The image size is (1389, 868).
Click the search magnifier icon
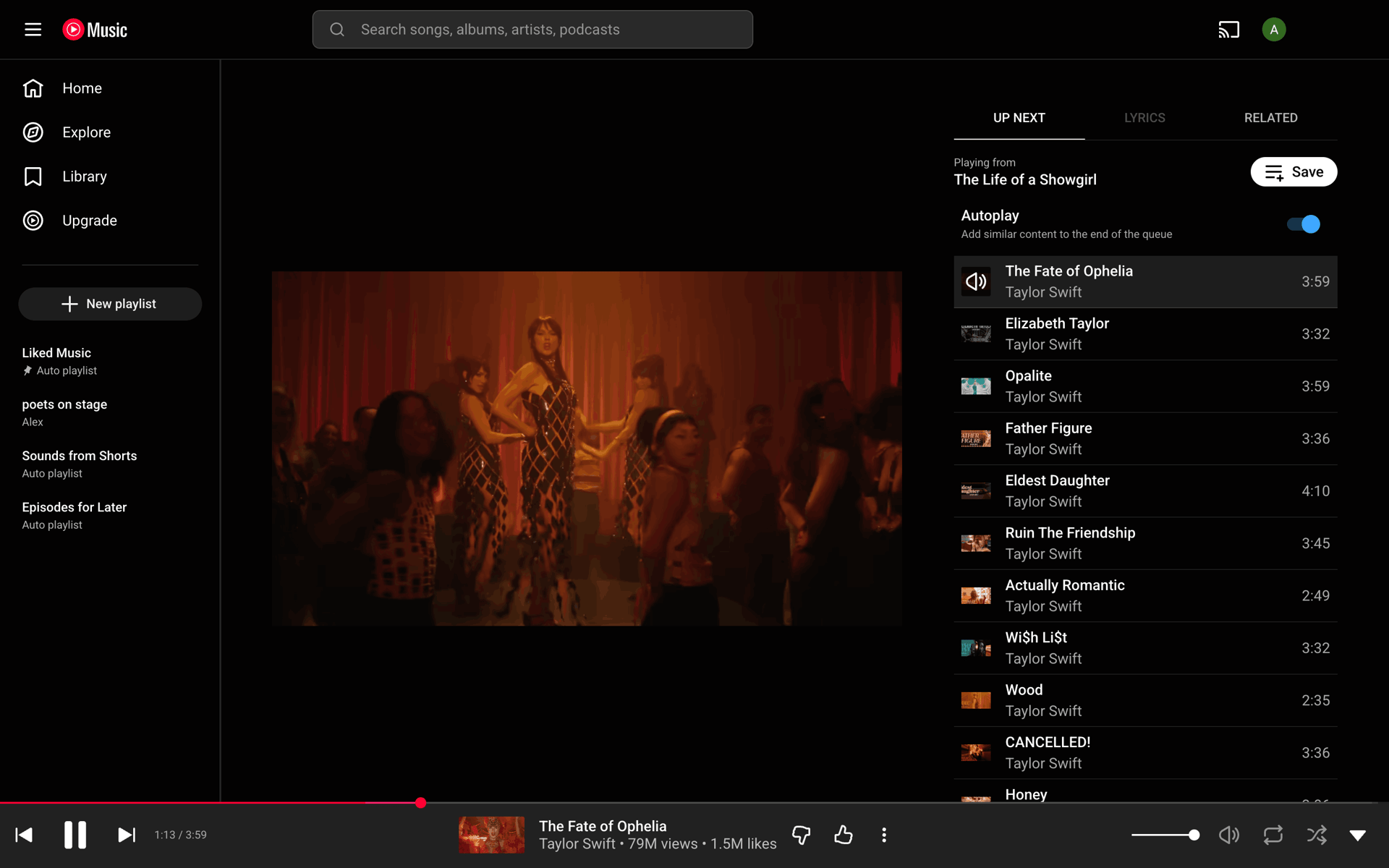pyautogui.click(x=337, y=30)
